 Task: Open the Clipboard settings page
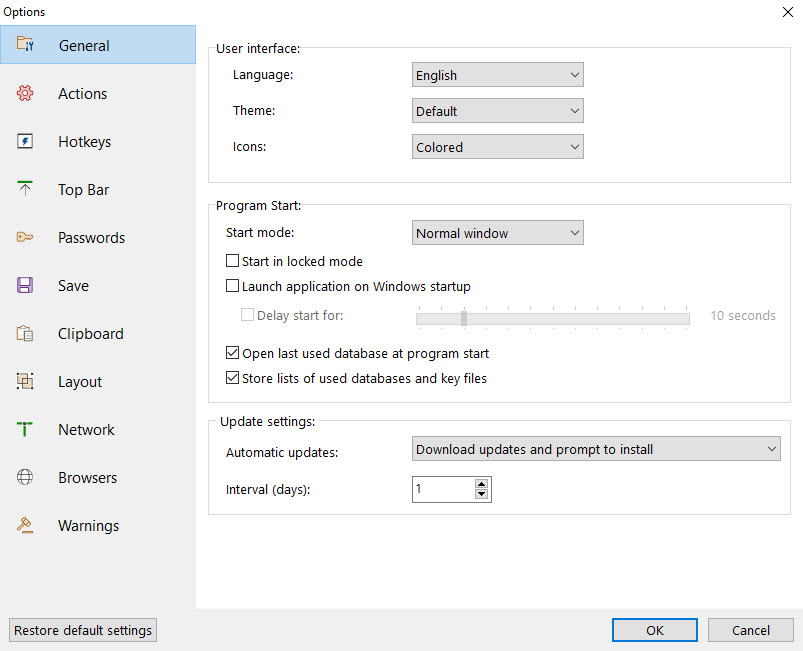coord(98,333)
